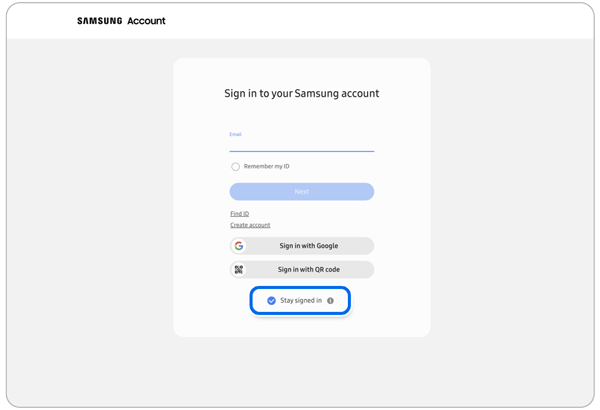
Task: Click the QR code icon
Action: pyautogui.click(x=239, y=270)
